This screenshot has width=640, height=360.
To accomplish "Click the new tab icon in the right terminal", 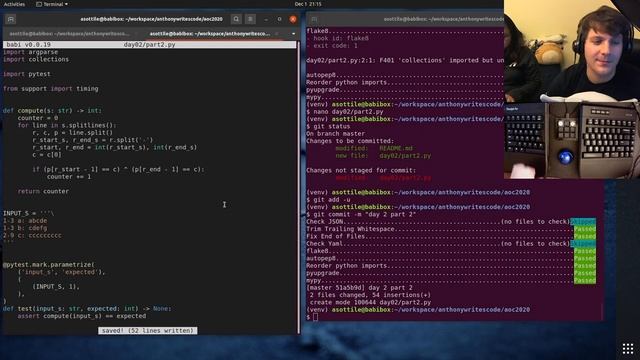I will (x=314, y=19).
